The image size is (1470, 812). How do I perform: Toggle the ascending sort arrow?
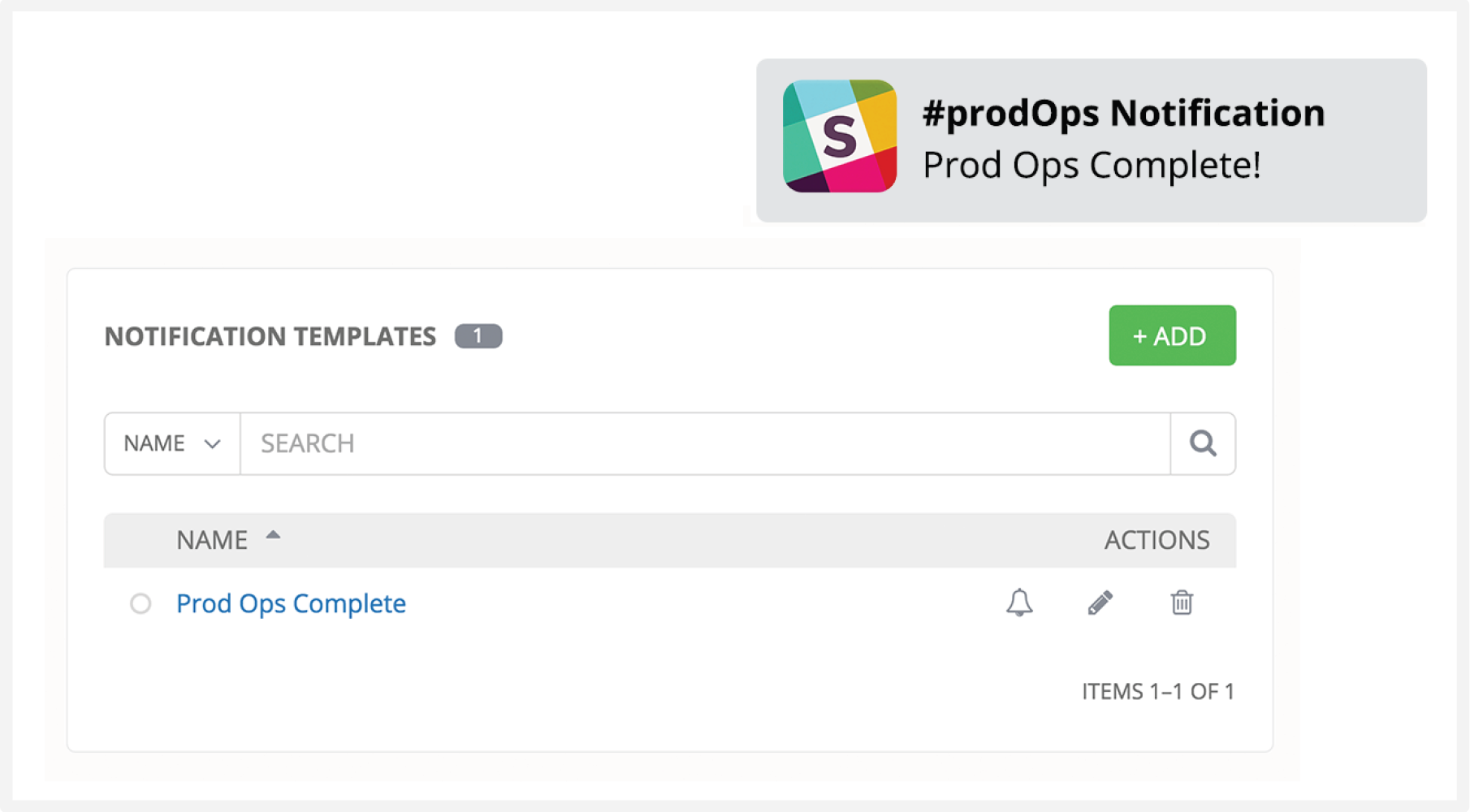pos(273,535)
